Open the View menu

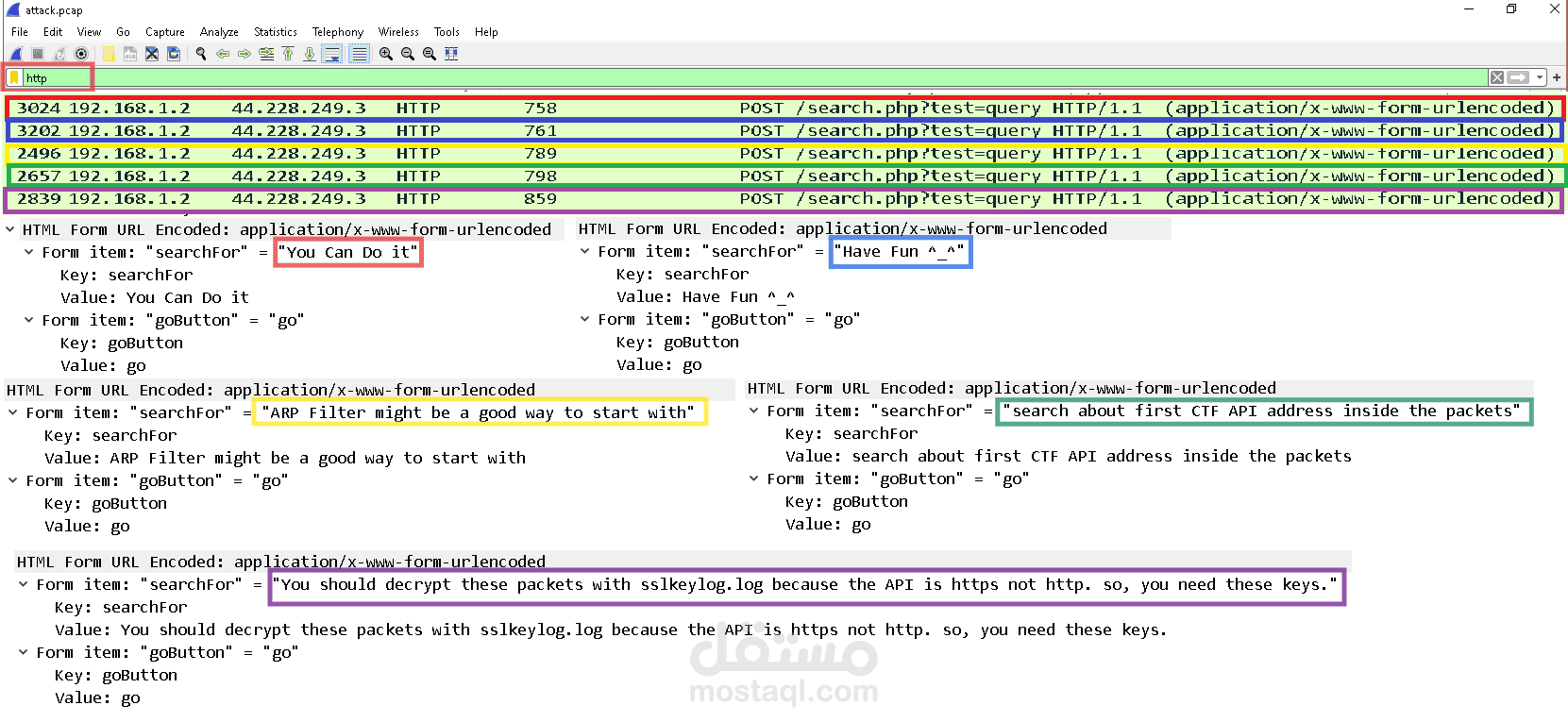point(89,32)
